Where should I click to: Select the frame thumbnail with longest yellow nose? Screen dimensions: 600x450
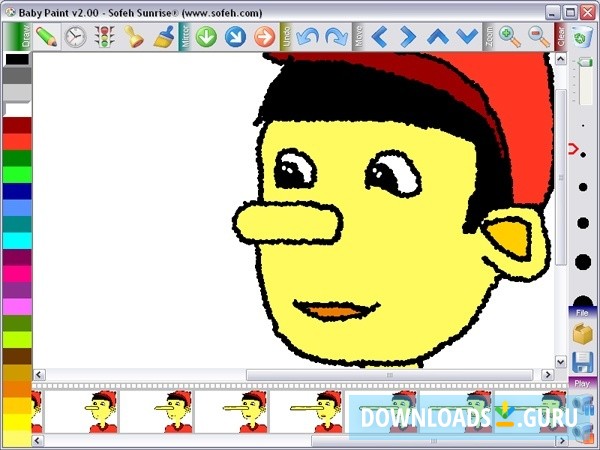[307, 412]
